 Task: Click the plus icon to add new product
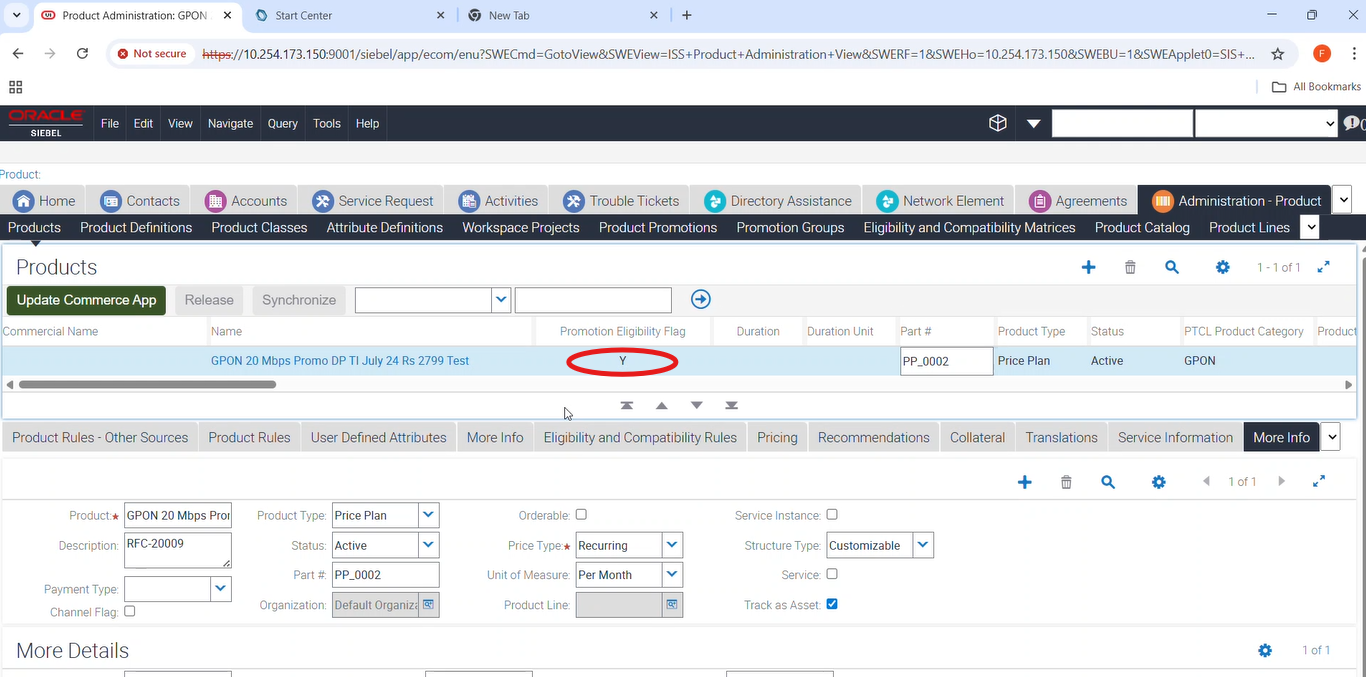[x=1089, y=267]
